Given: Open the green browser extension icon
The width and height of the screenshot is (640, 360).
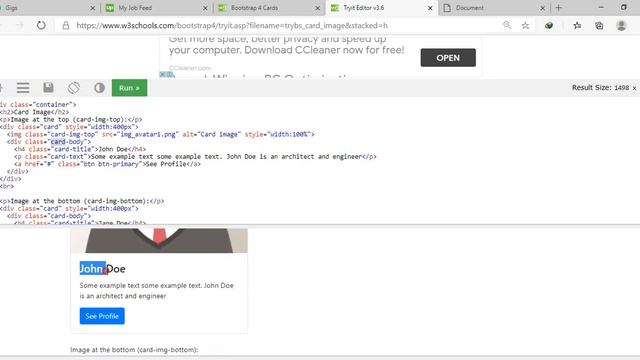Looking at the screenshot, I should tap(549, 25).
